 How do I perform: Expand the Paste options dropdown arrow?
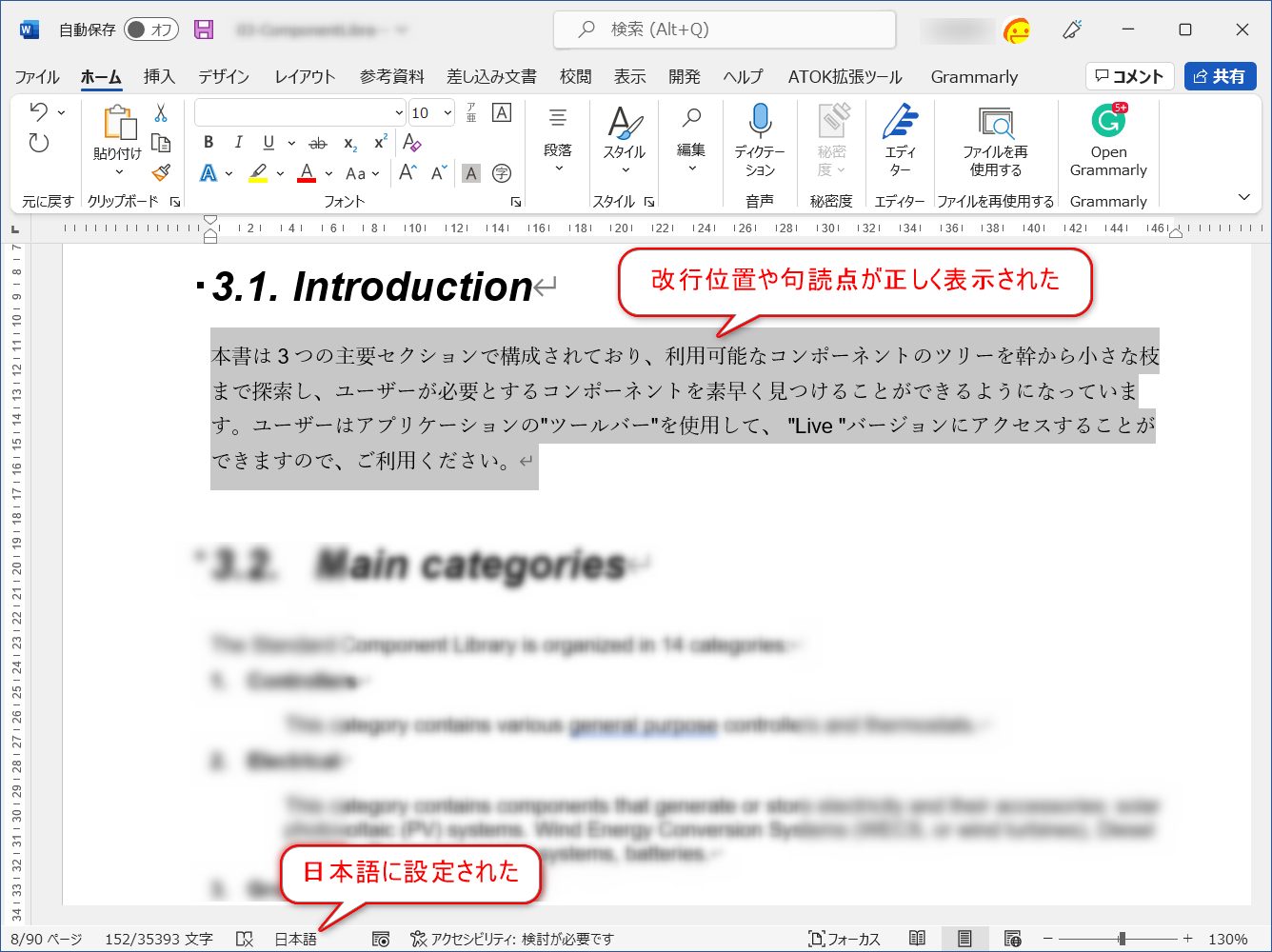(118, 172)
